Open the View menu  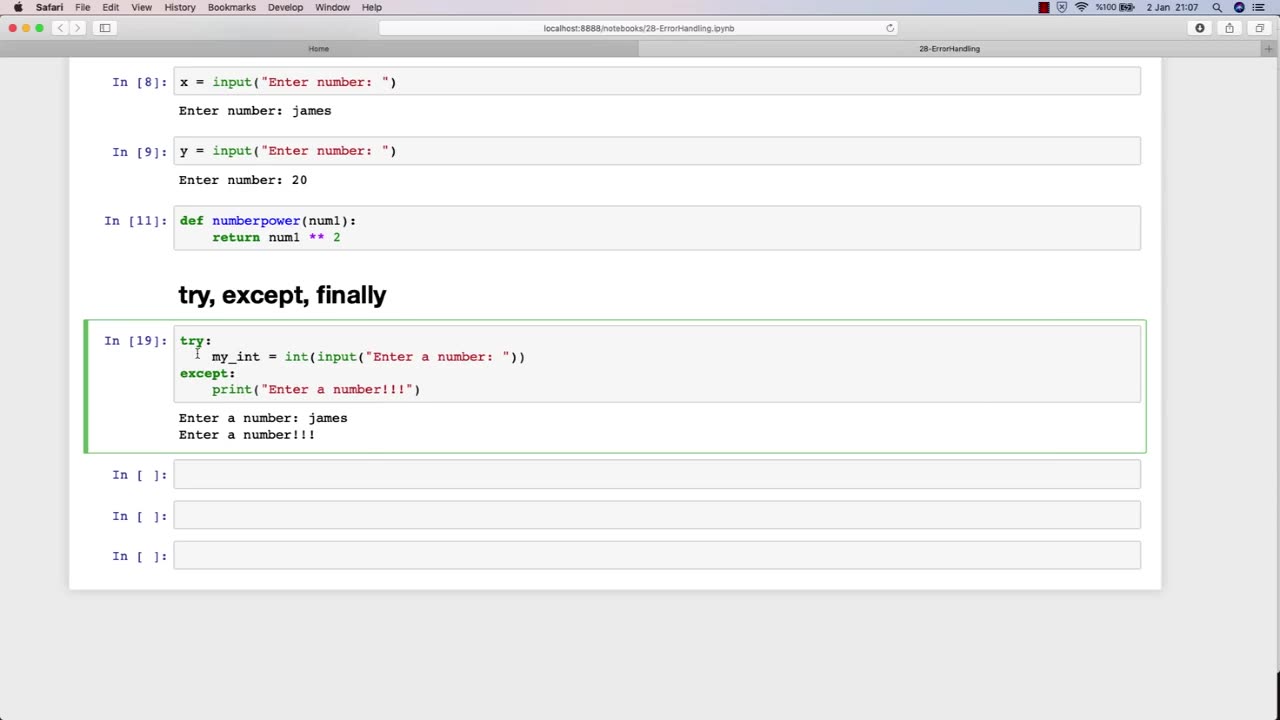pyautogui.click(x=142, y=7)
